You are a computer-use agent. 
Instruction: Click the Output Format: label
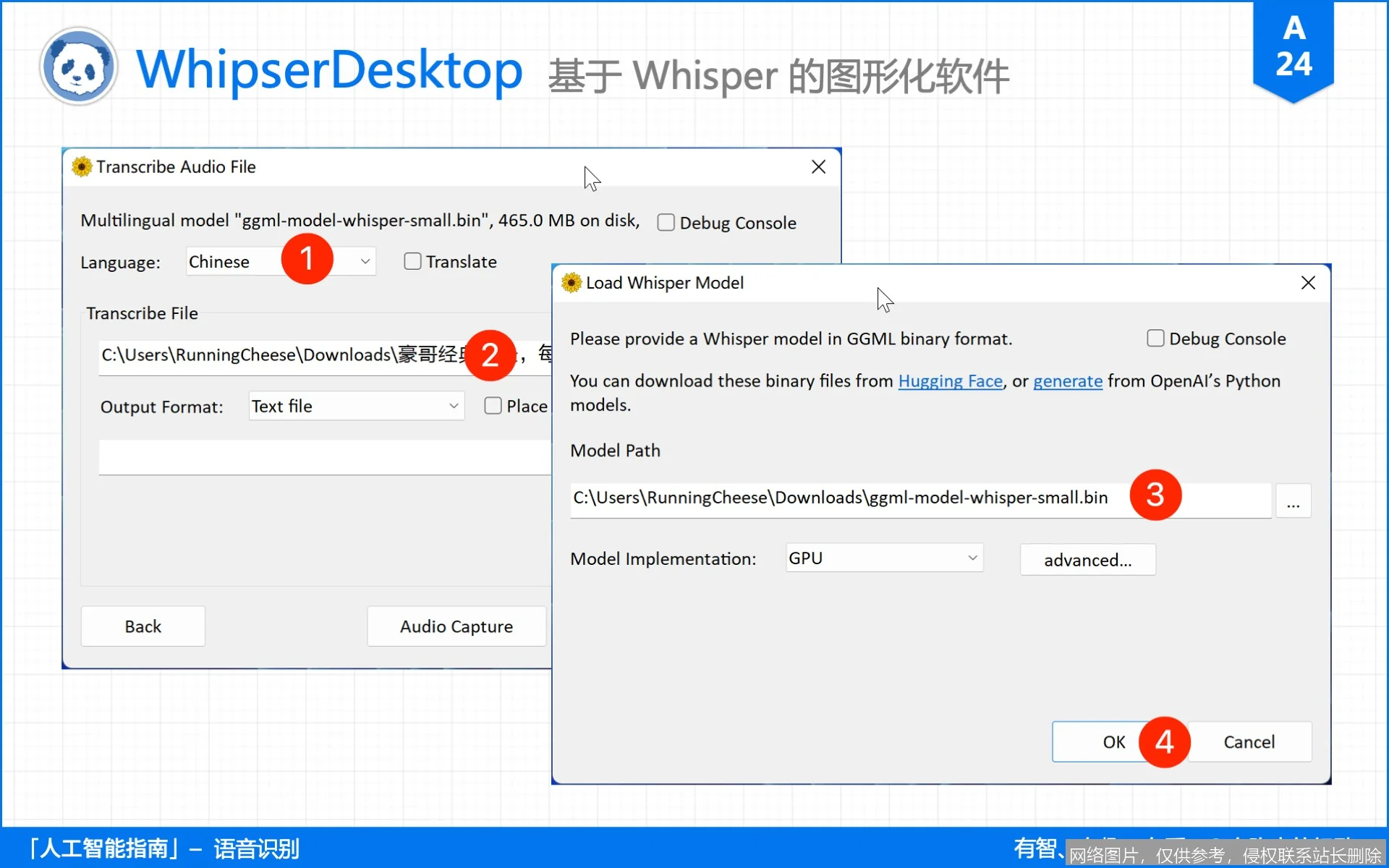[161, 407]
